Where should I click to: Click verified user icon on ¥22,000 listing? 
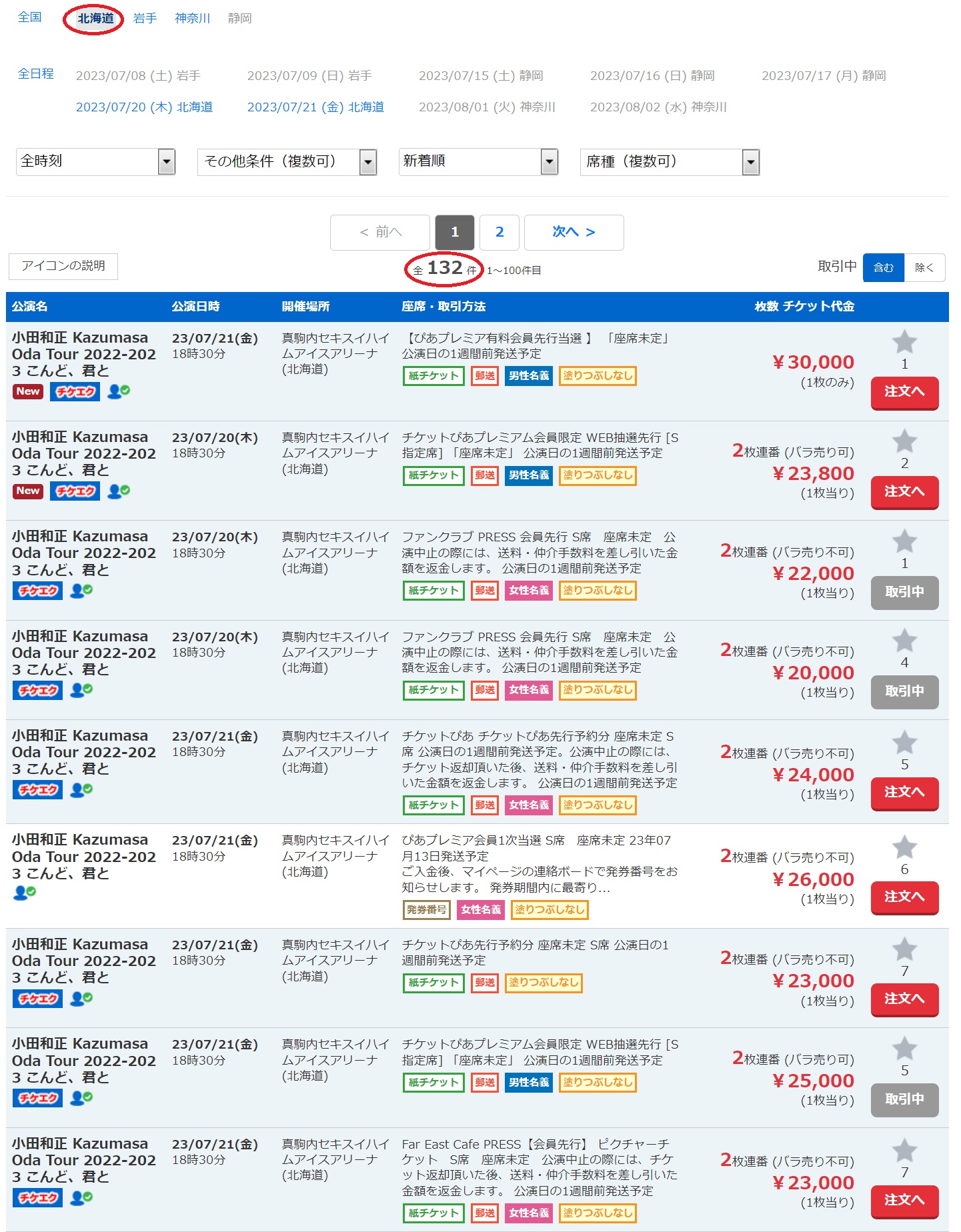pyautogui.click(x=81, y=591)
